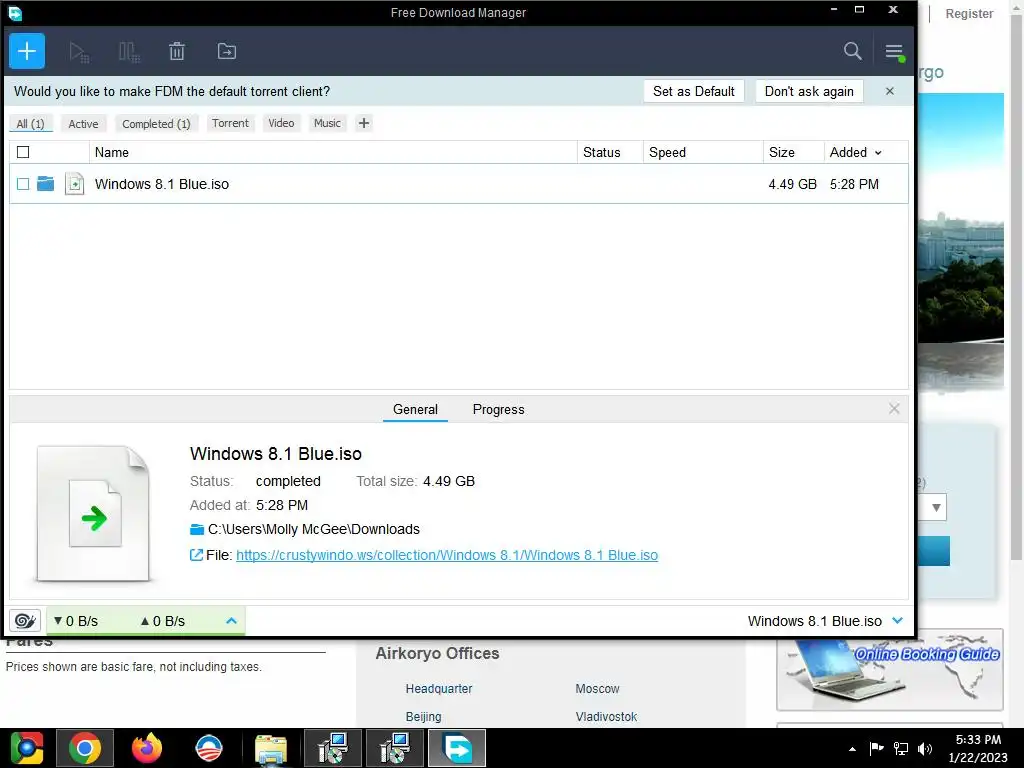Check the Windows 8.1 Blue.iso row checkbox
The width and height of the screenshot is (1024, 768).
pos(23,184)
